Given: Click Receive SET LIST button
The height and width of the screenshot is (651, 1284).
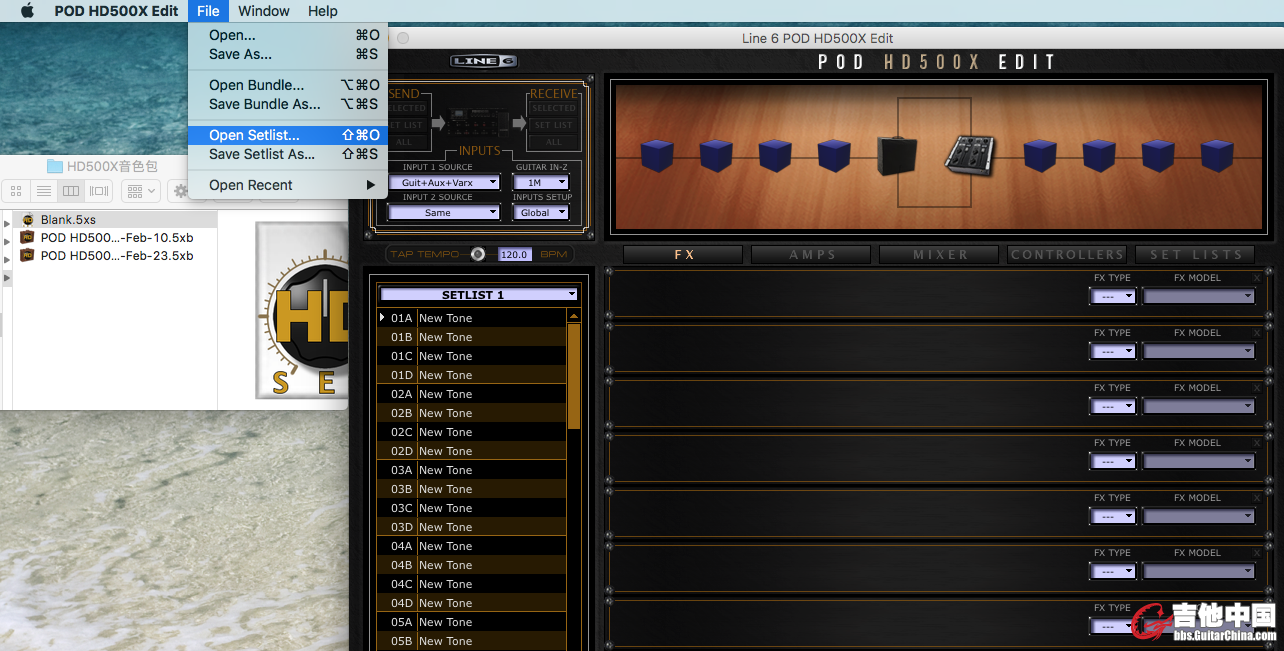Looking at the screenshot, I should (553, 125).
